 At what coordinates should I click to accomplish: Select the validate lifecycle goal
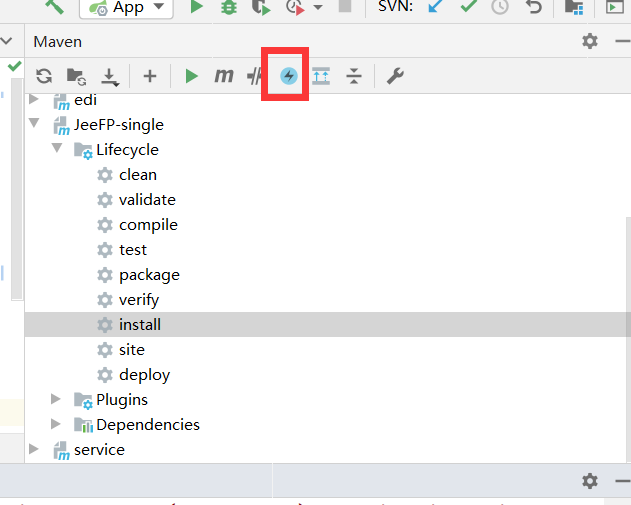click(147, 200)
